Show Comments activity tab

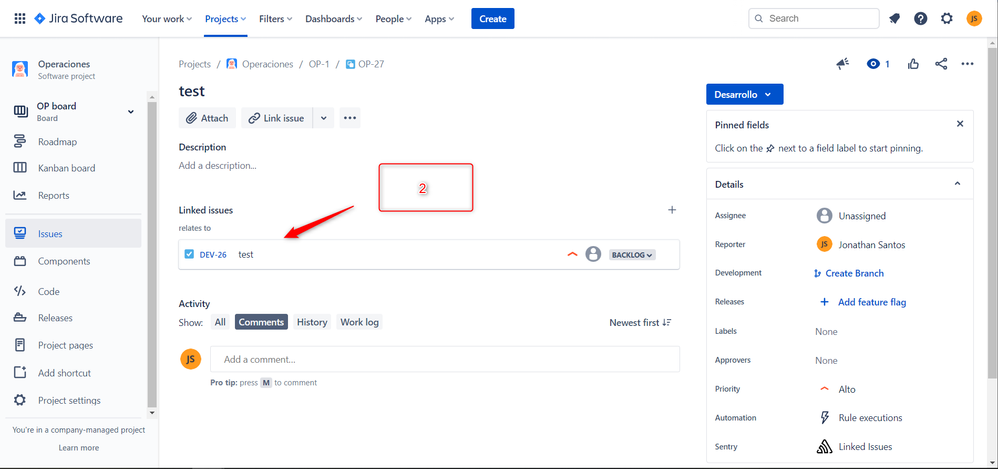[261, 322]
